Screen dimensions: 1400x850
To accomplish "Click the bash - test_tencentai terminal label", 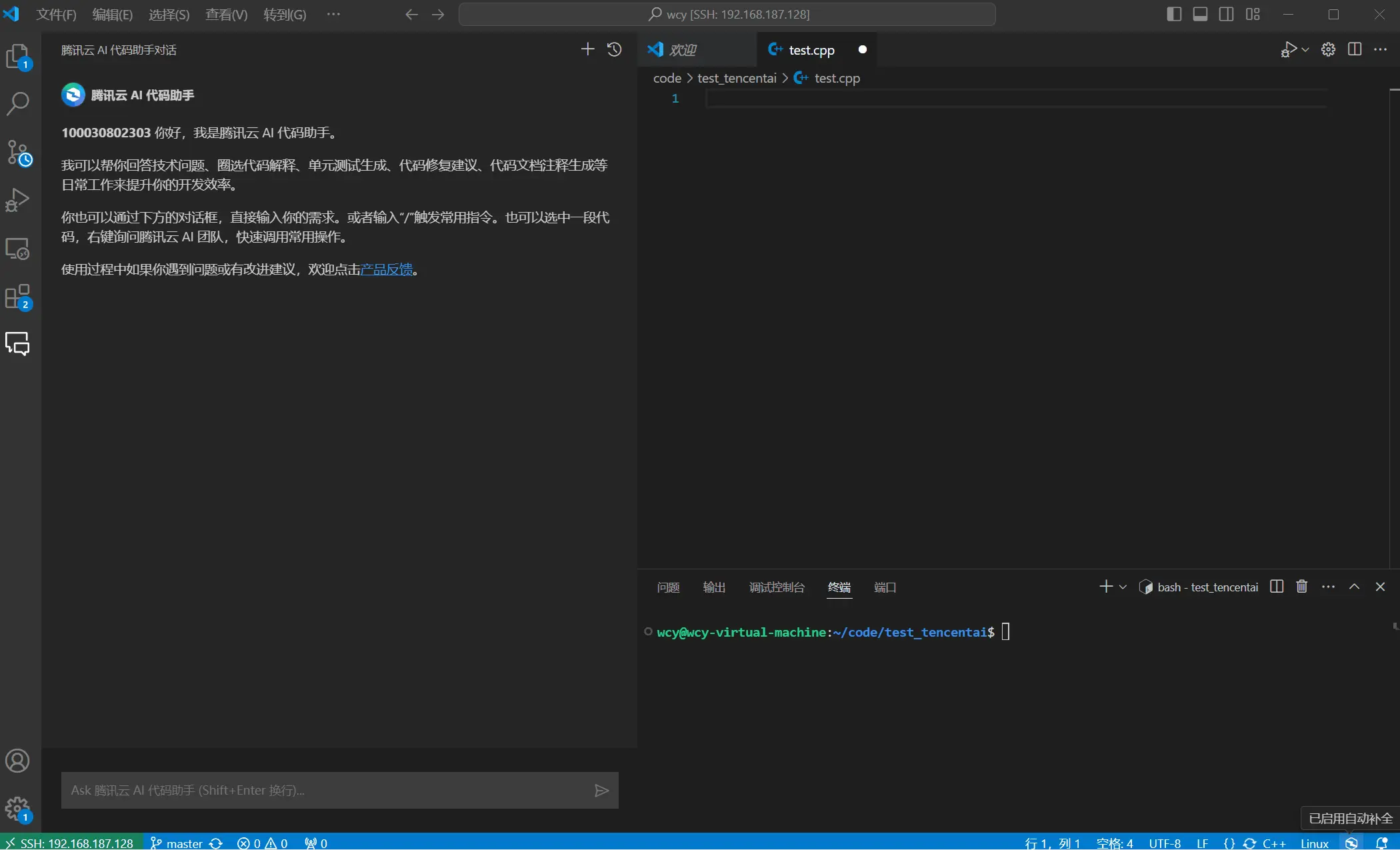I will pyautogui.click(x=1207, y=587).
